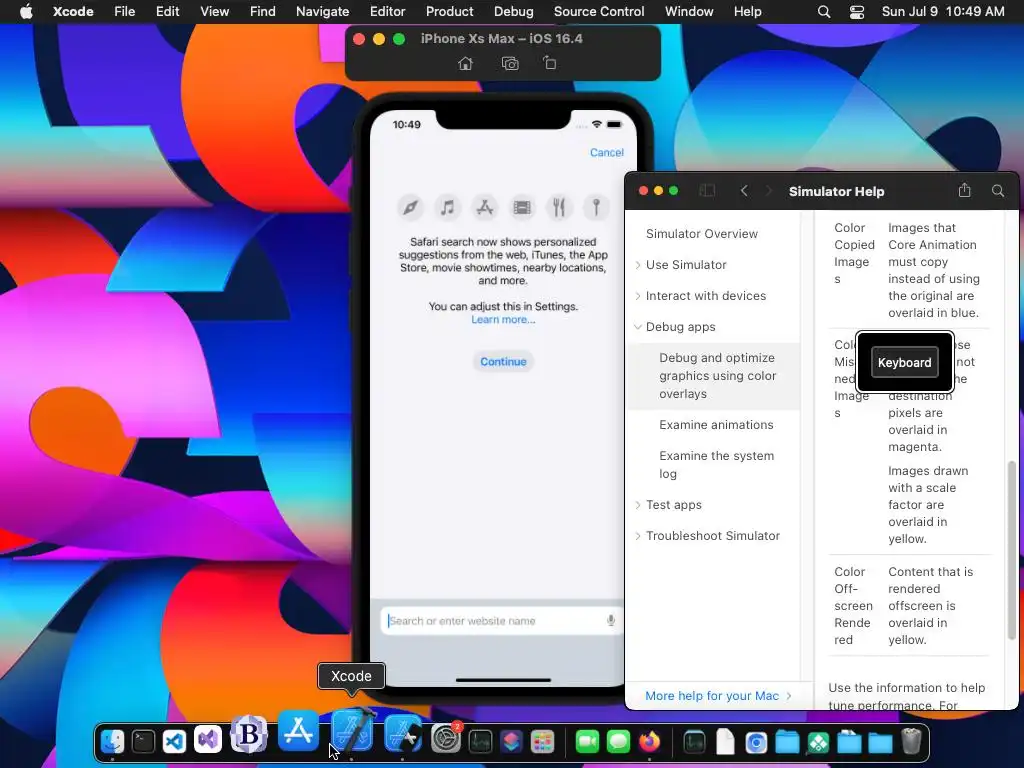Open Shortcuts app from the Dock
Image resolution: width=1024 pixels, height=768 pixels.
tap(511, 741)
